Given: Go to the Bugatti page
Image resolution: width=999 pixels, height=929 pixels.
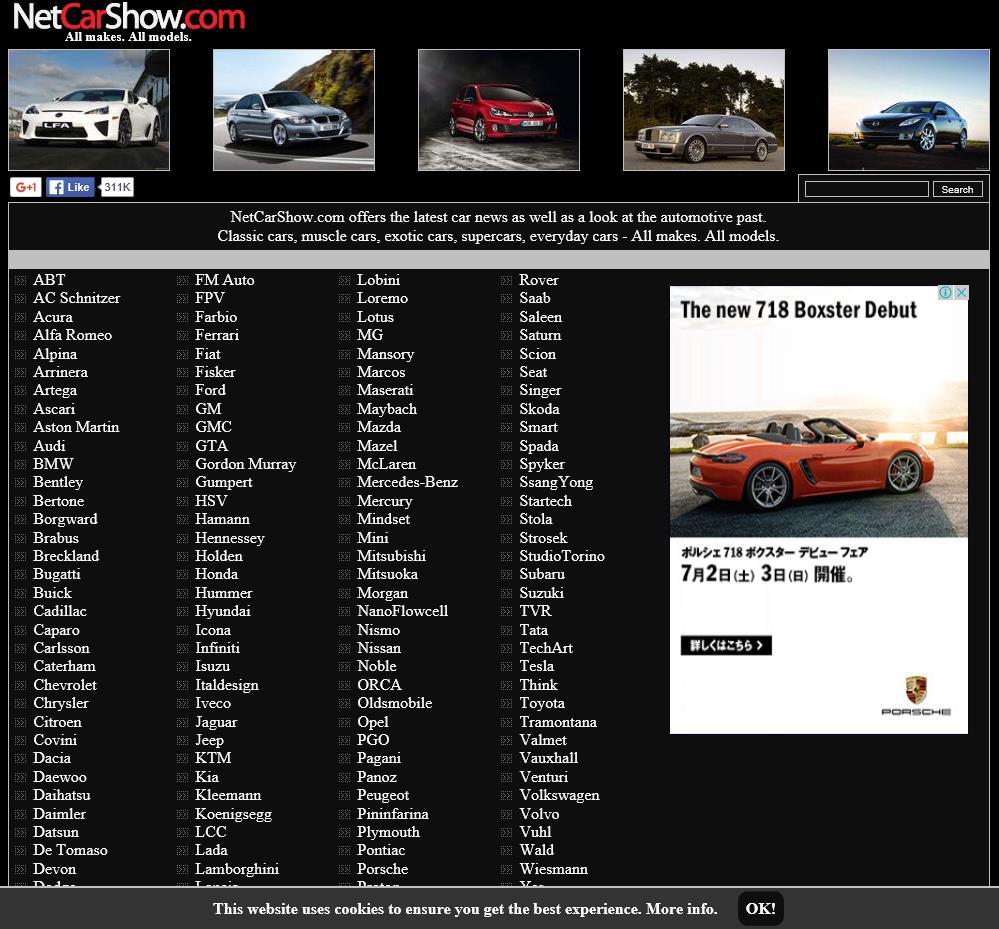Looking at the screenshot, I should [57, 575].
